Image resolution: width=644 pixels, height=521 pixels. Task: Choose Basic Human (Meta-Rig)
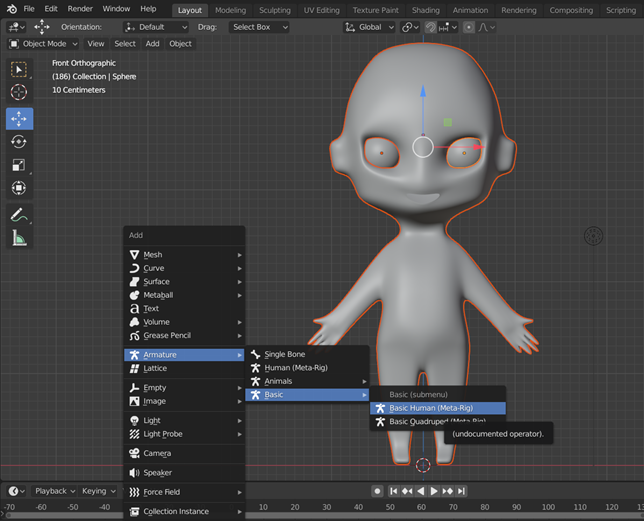click(x=438, y=408)
